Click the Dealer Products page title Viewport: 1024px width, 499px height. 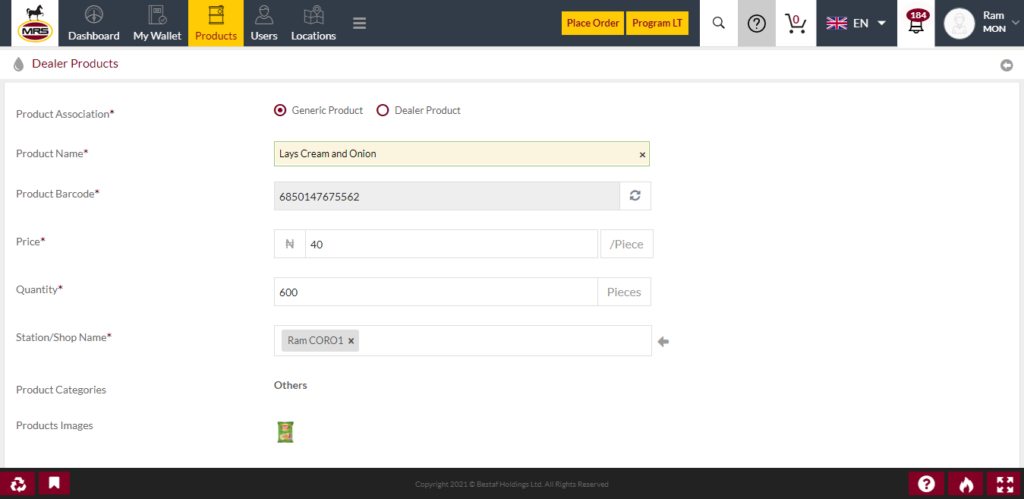(75, 63)
